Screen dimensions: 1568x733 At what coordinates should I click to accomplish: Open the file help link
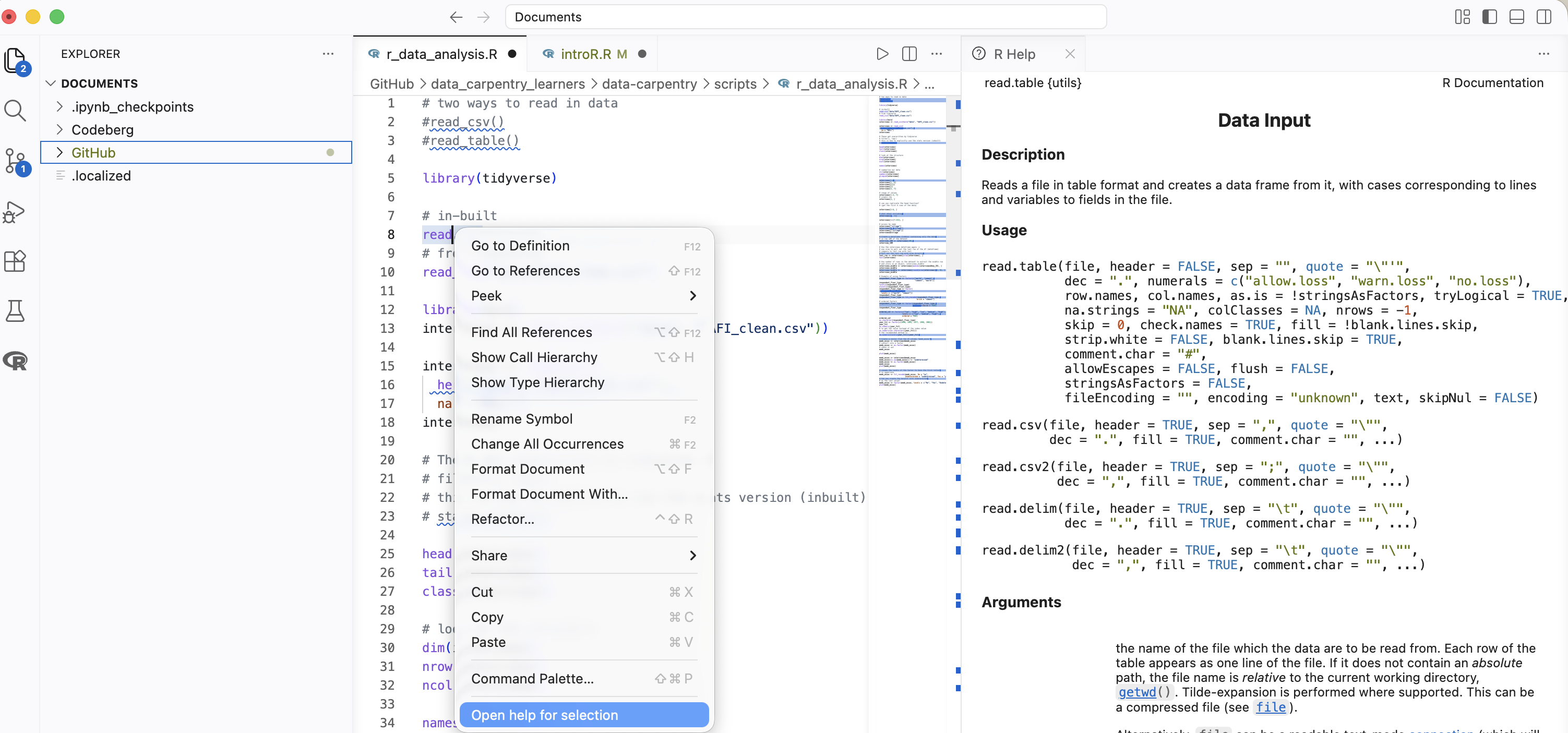click(x=1271, y=707)
